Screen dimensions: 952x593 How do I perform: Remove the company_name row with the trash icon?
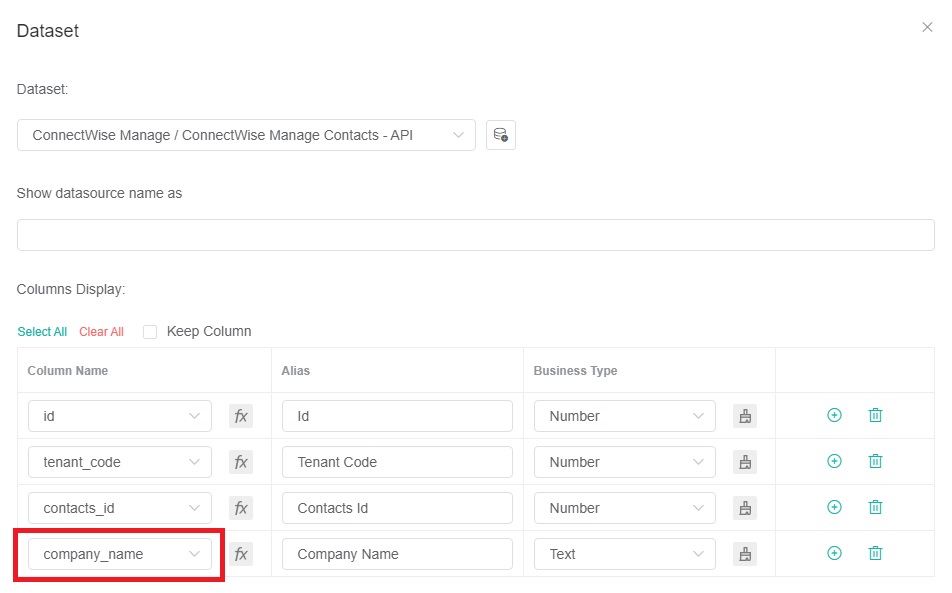pyautogui.click(x=875, y=553)
